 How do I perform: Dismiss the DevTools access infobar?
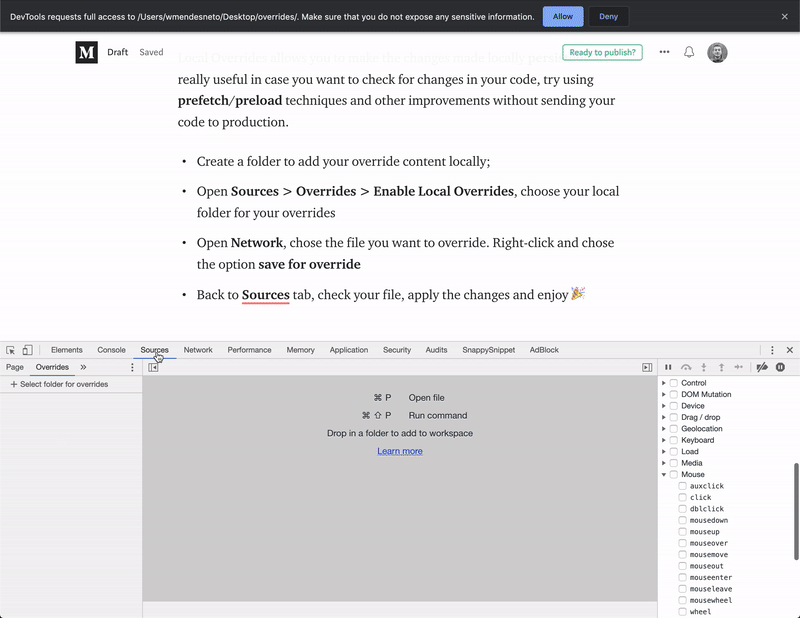784,16
